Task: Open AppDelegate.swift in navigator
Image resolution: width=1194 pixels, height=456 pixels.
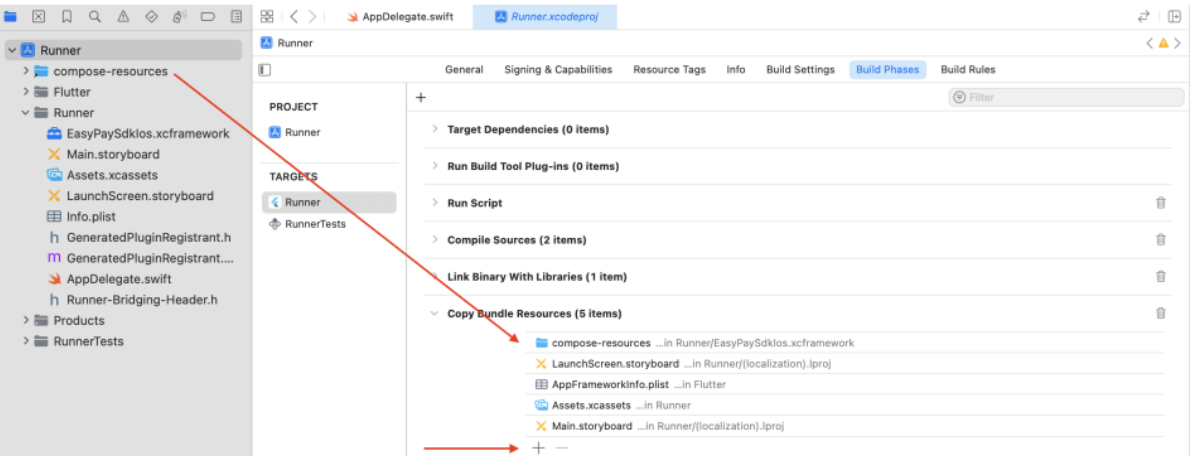Action: [109, 279]
